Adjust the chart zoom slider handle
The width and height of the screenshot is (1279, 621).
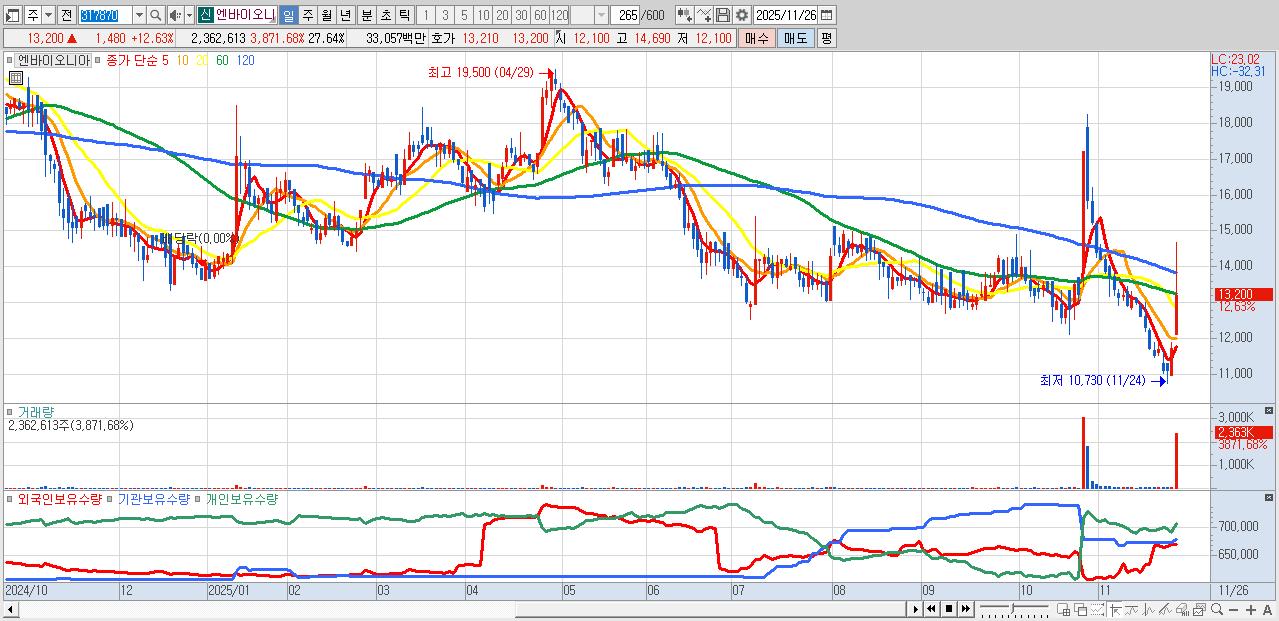[1013, 609]
